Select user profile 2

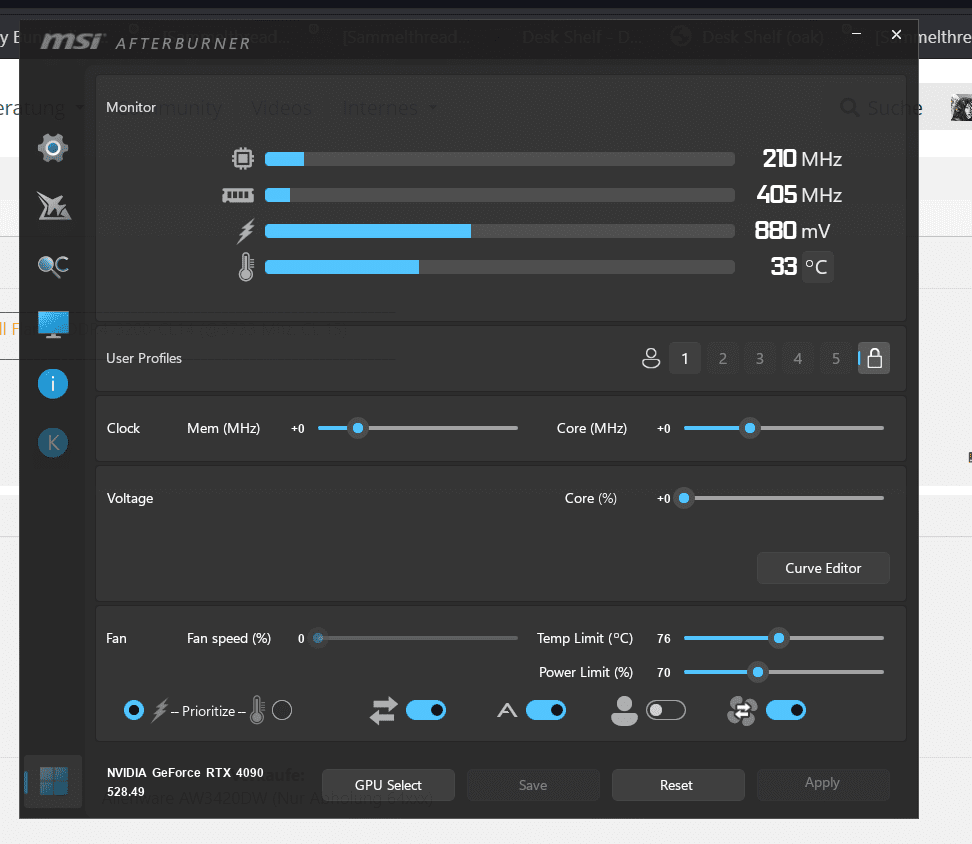pos(723,358)
